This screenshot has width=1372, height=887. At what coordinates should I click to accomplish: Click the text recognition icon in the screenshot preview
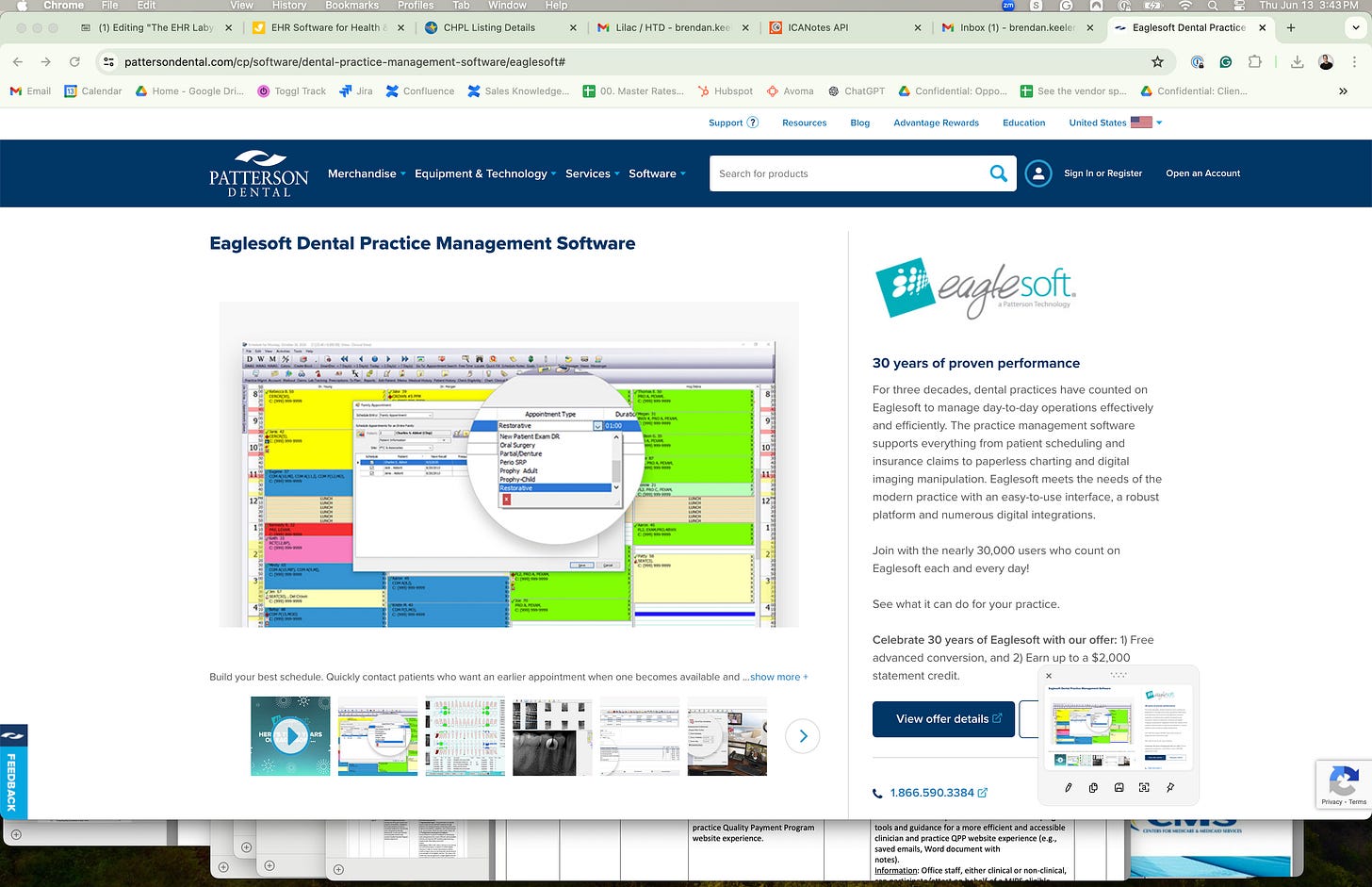pyautogui.click(x=1144, y=787)
